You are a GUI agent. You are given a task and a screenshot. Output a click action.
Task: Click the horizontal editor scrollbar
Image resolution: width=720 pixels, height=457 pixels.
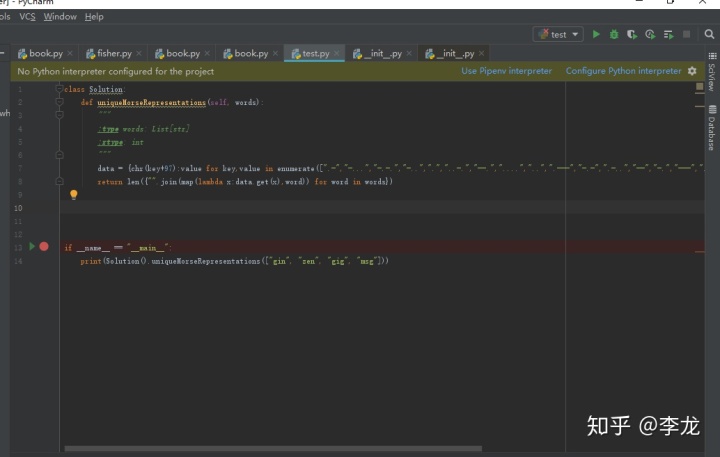coord(273,448)
